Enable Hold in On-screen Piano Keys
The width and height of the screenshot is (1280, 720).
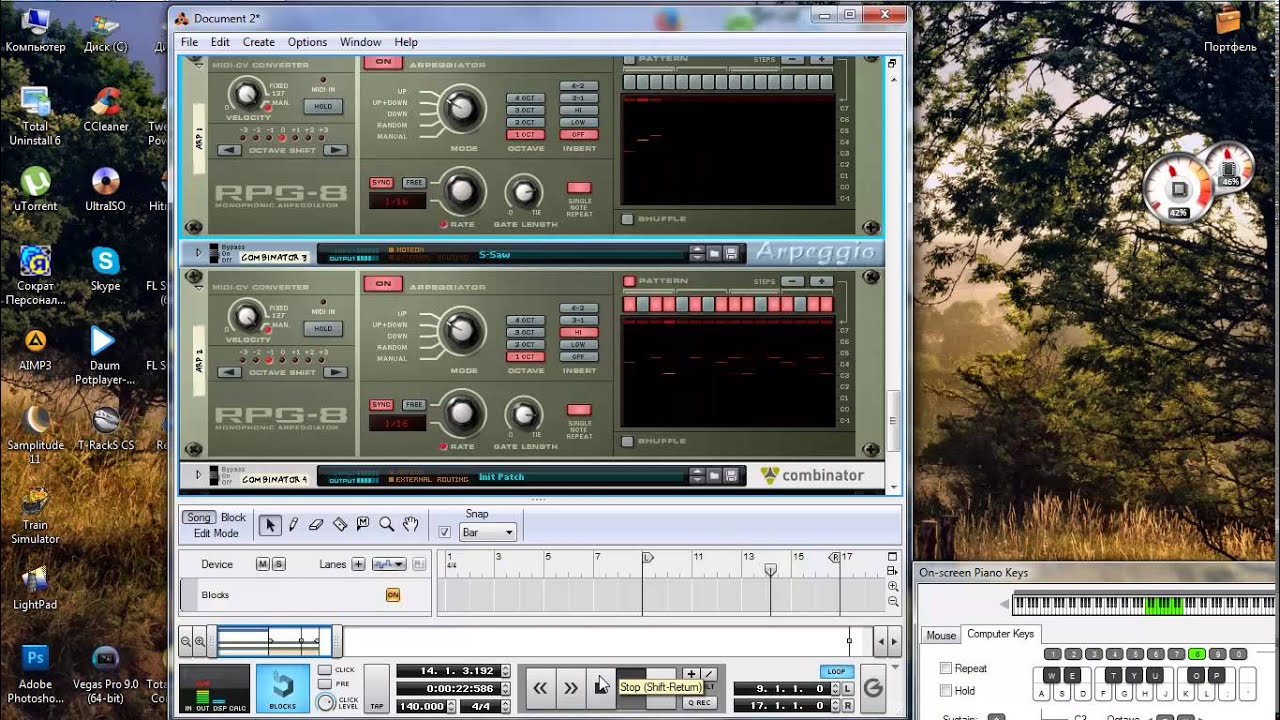(x=946, y=690)
